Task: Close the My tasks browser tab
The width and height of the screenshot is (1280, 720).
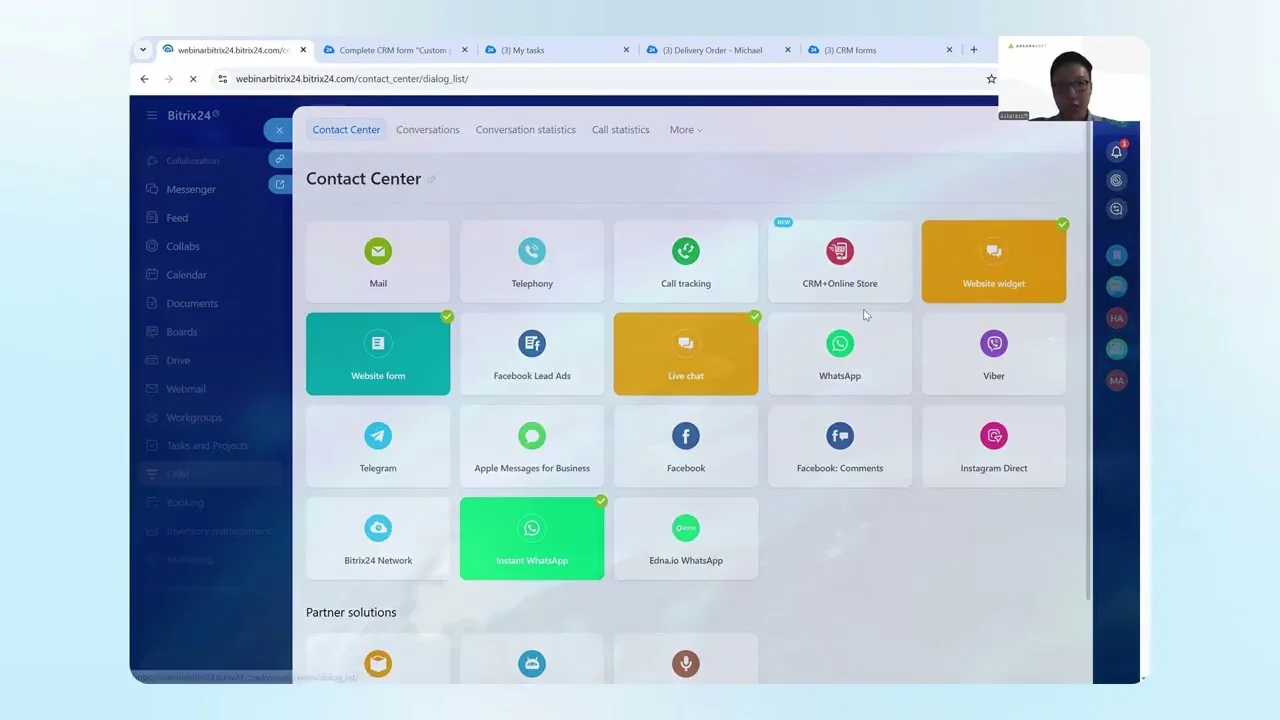Action: coord(626,50)
